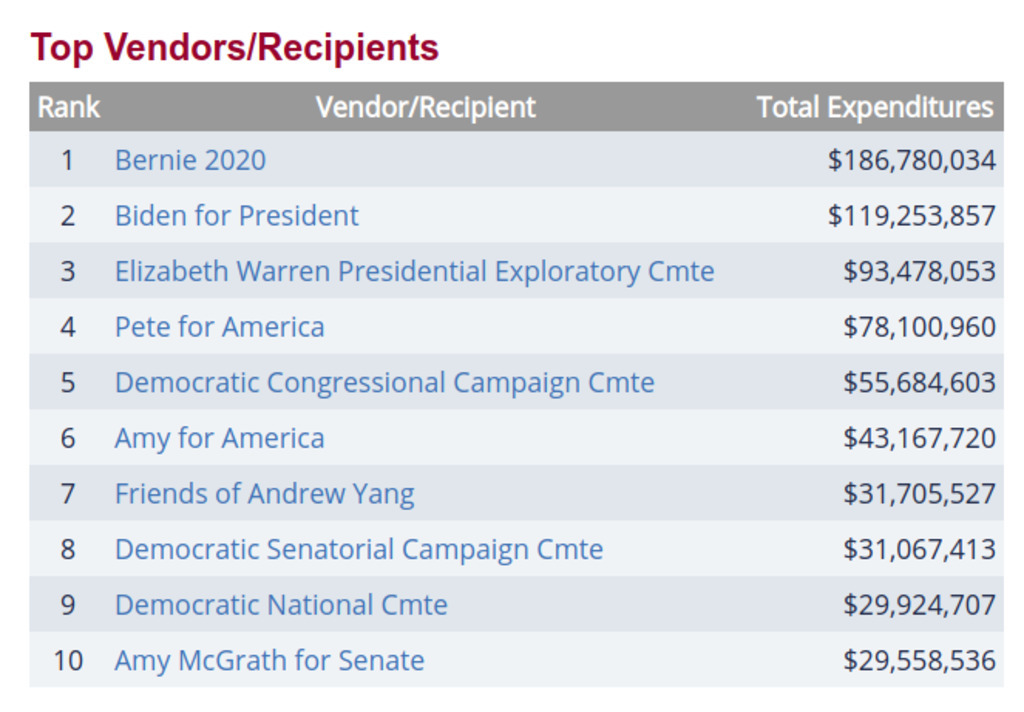The width and height of the screenshot is (1024, 712).
Task: Sort by the Rank column header
Action: [x=69, y=107]
